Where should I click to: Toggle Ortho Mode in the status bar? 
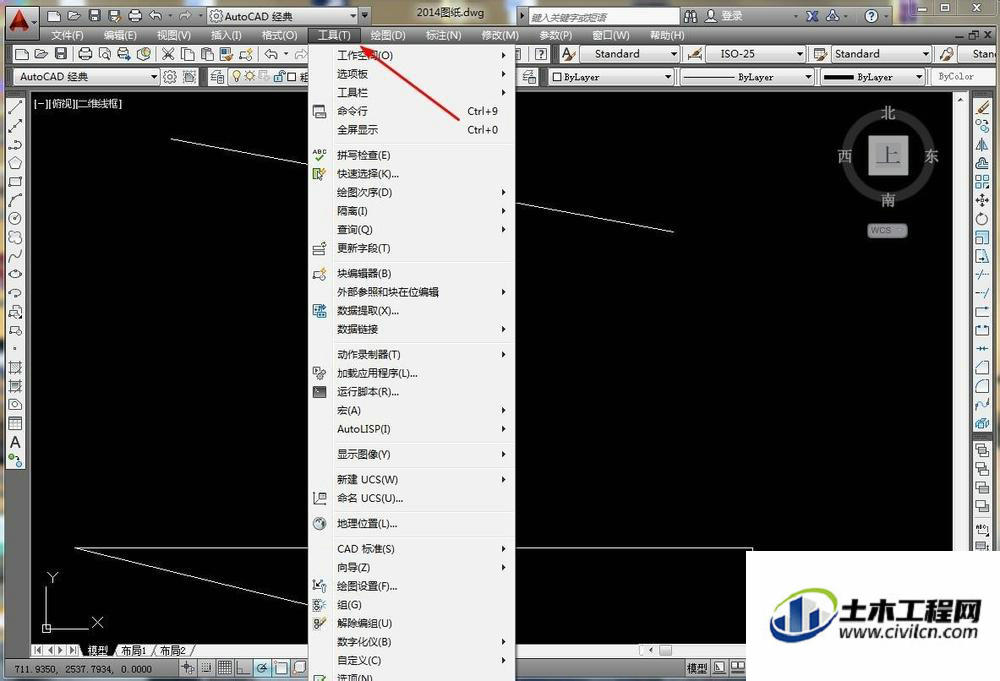coord(243,668)
